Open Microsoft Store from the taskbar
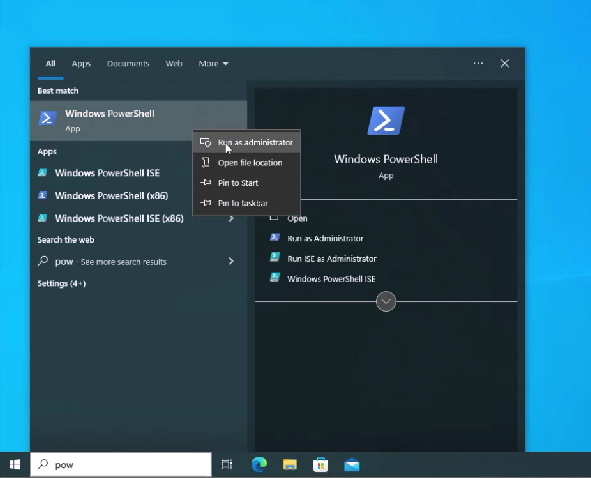 320,464
